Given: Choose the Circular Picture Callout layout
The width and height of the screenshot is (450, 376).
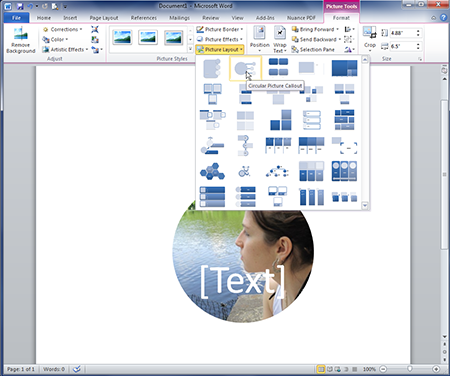Looking at the screenshot, I should [245, 68].
